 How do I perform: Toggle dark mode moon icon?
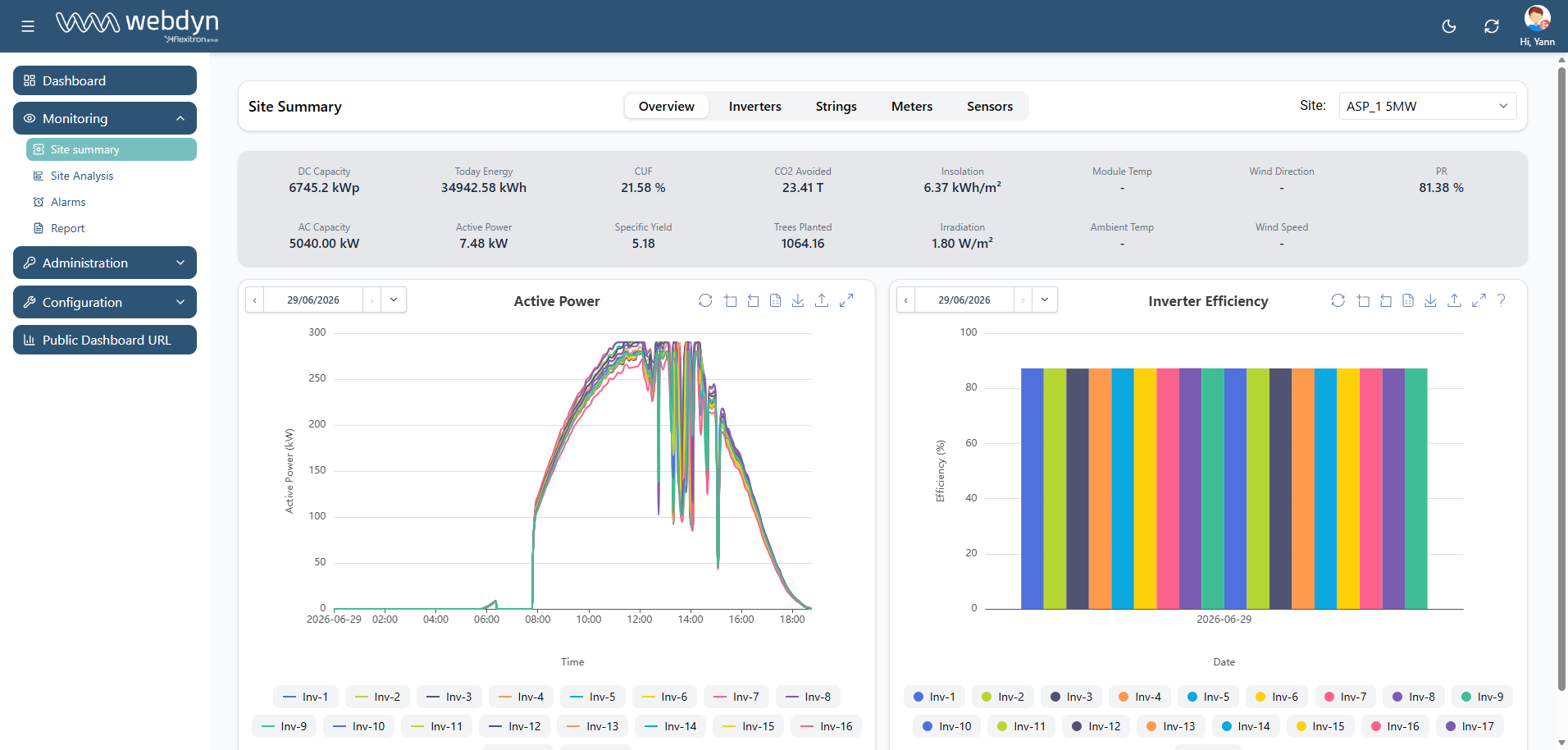[1449, 26]
